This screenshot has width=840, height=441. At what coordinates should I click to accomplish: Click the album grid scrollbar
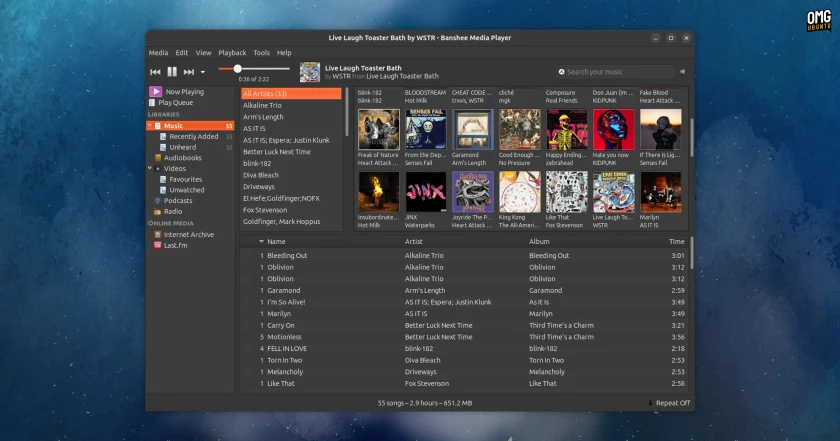click(x=691, y=137)
